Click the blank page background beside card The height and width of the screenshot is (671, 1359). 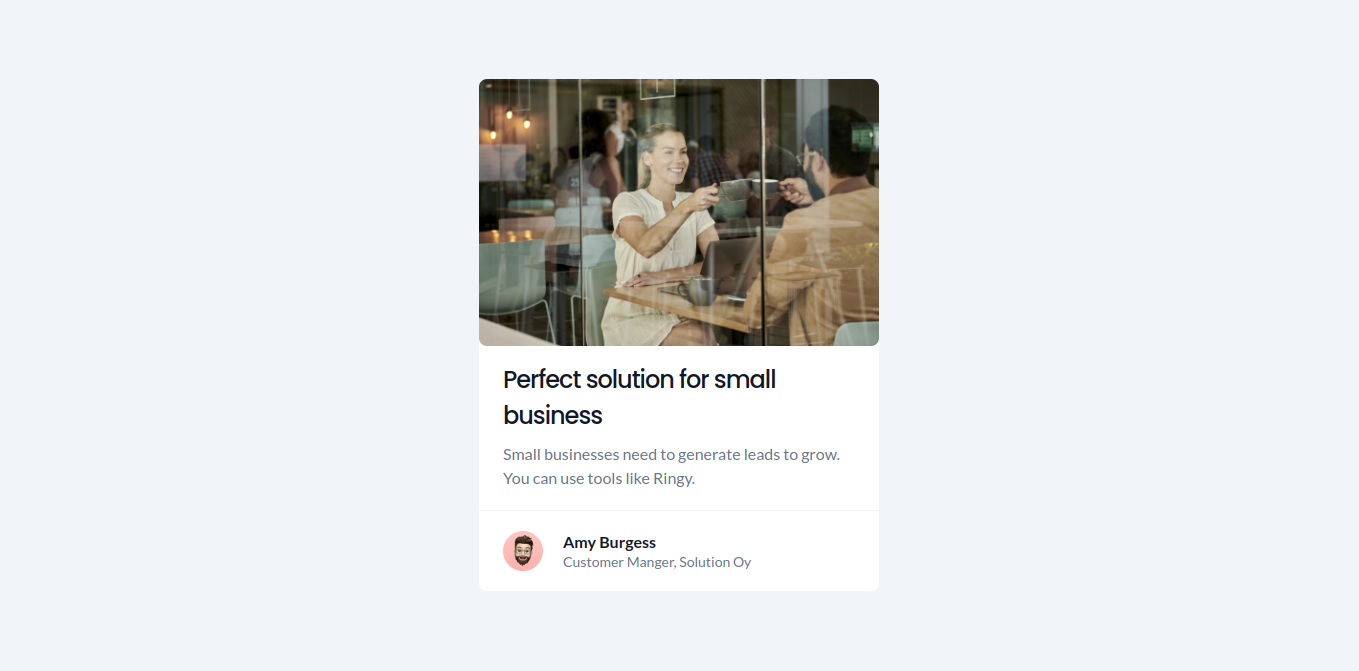click(240, 335)
